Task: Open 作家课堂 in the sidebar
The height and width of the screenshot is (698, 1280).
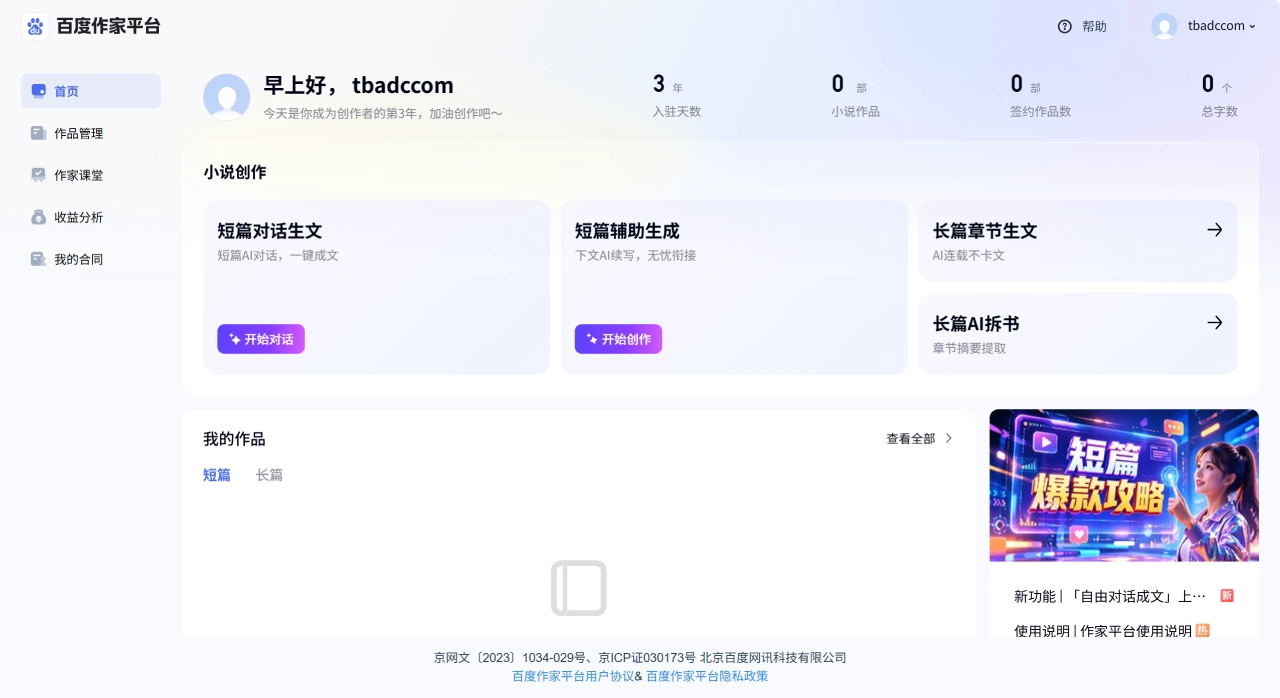Action: [91, 175]
